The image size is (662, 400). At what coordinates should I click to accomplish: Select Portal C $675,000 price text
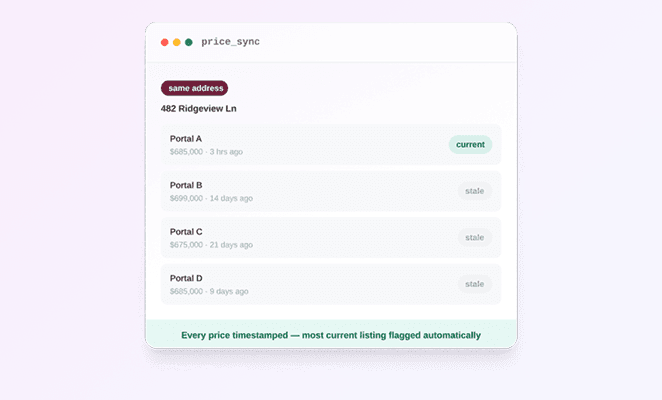[x=186, y=245]
